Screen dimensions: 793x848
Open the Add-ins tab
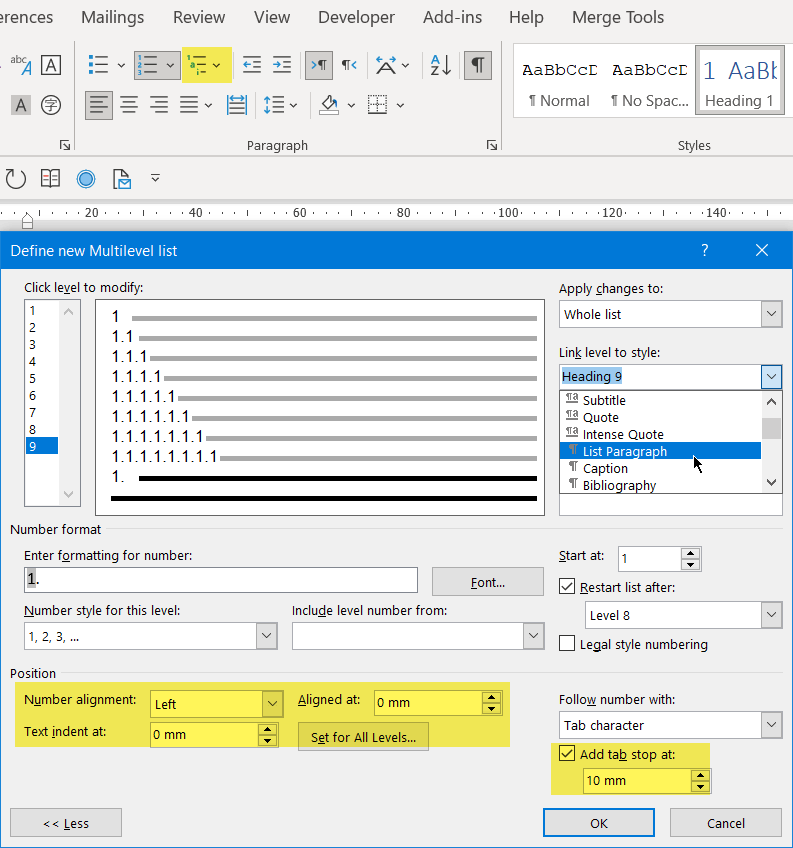click(452, 17)
